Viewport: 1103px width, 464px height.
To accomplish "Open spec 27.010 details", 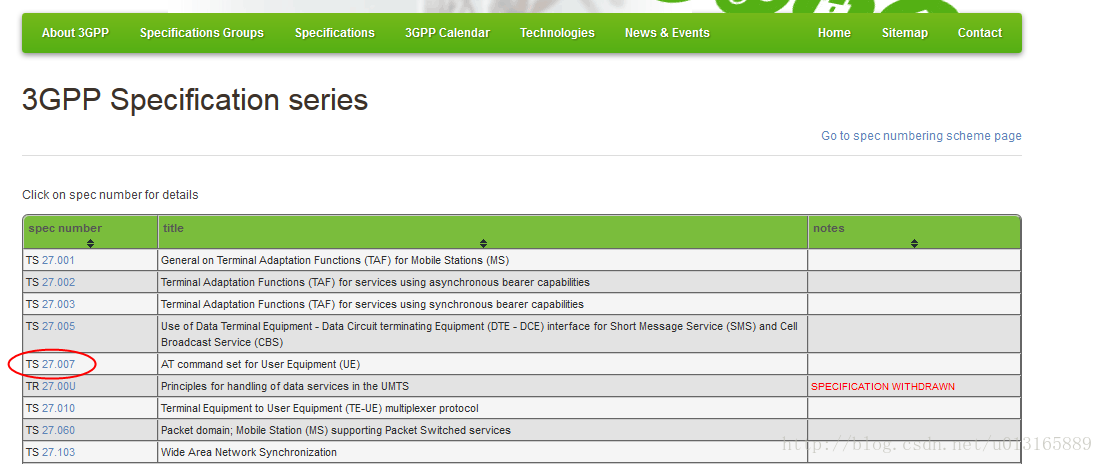I will tap(58, 408).
